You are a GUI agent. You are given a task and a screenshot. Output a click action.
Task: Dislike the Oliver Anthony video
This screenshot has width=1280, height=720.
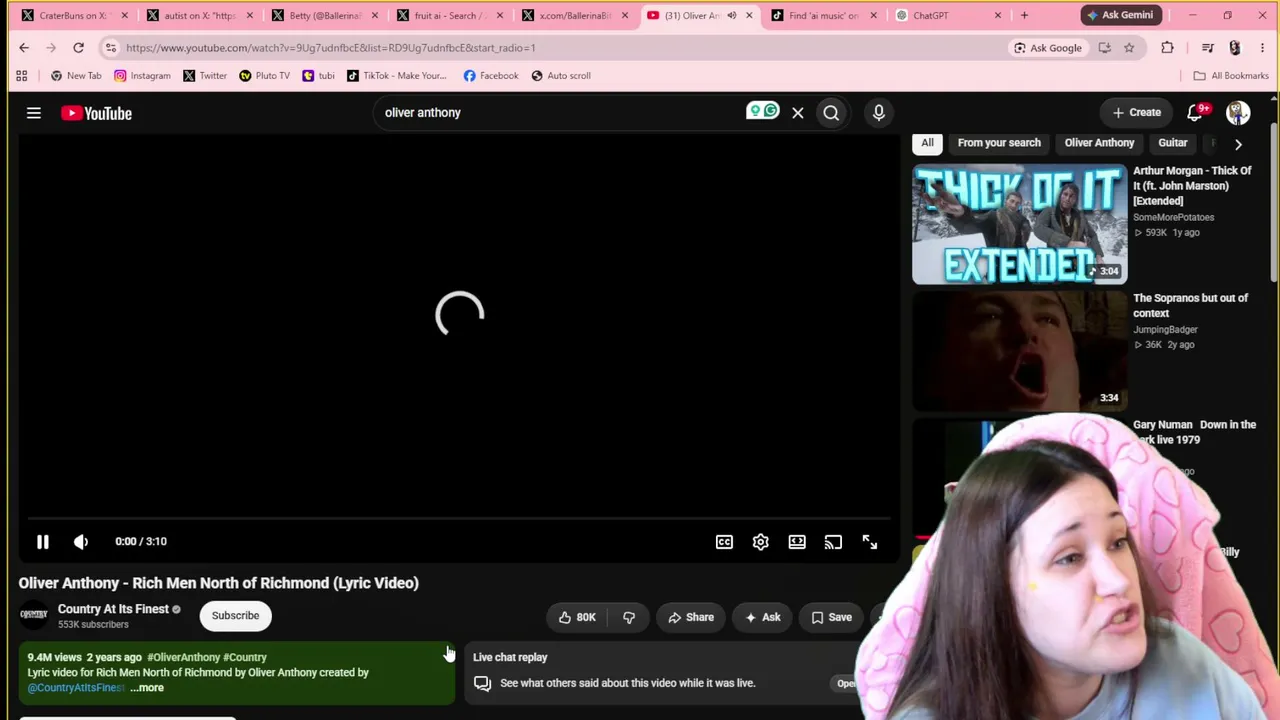pos(629,617)
